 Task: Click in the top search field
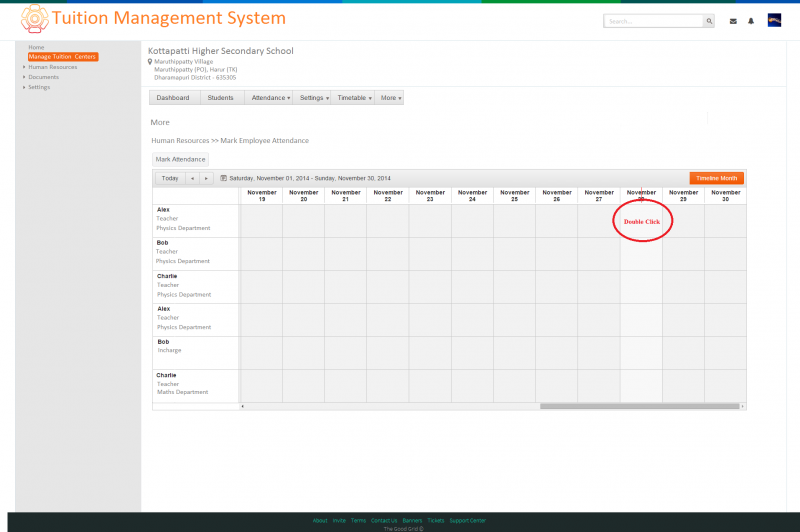(654, 21)
